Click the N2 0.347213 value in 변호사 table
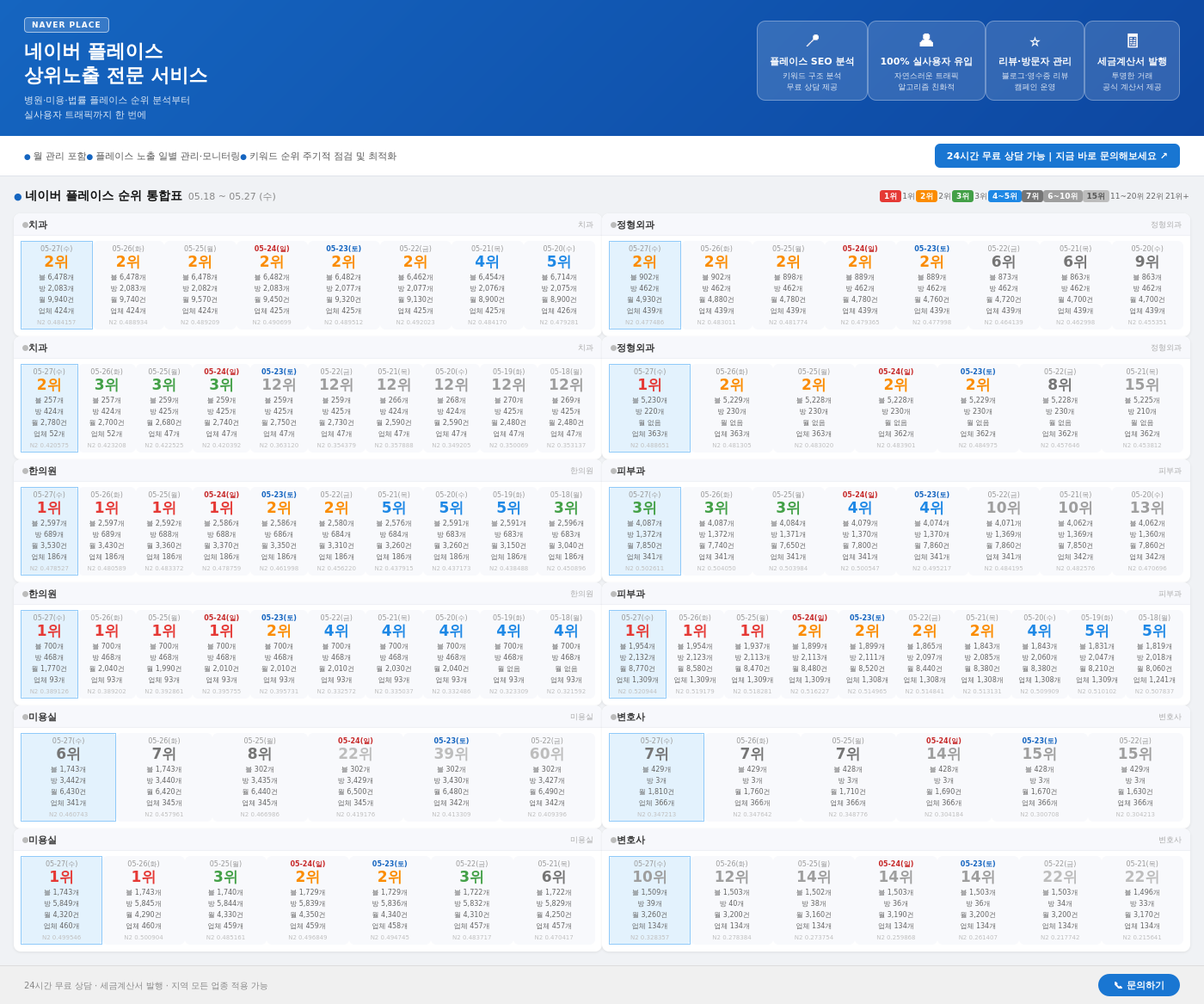Screen dimensions: 1204x1004 pyautogui.click(x=656, y=815)
